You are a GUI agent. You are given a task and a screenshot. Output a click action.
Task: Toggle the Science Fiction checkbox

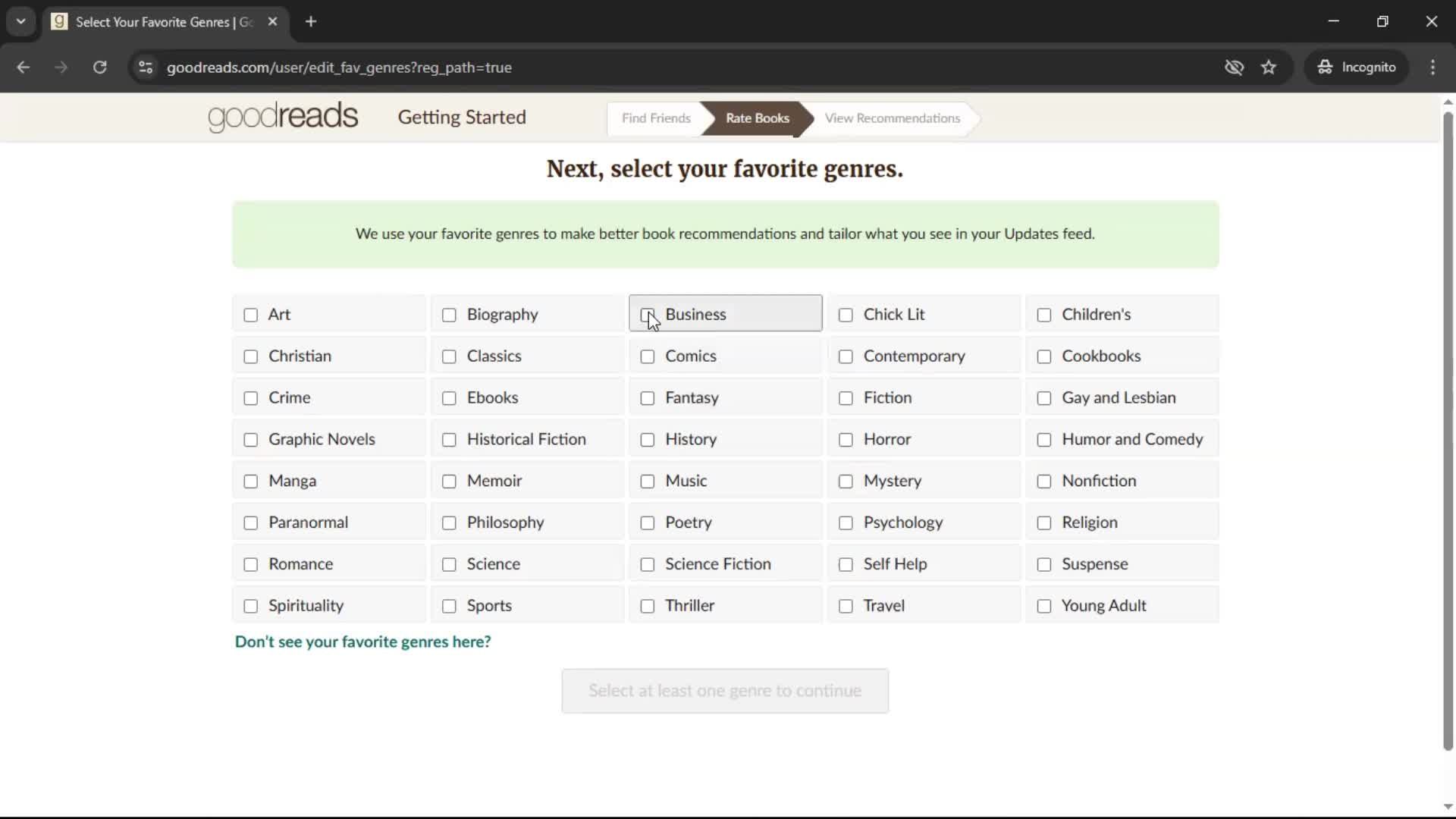click(648, 565)
